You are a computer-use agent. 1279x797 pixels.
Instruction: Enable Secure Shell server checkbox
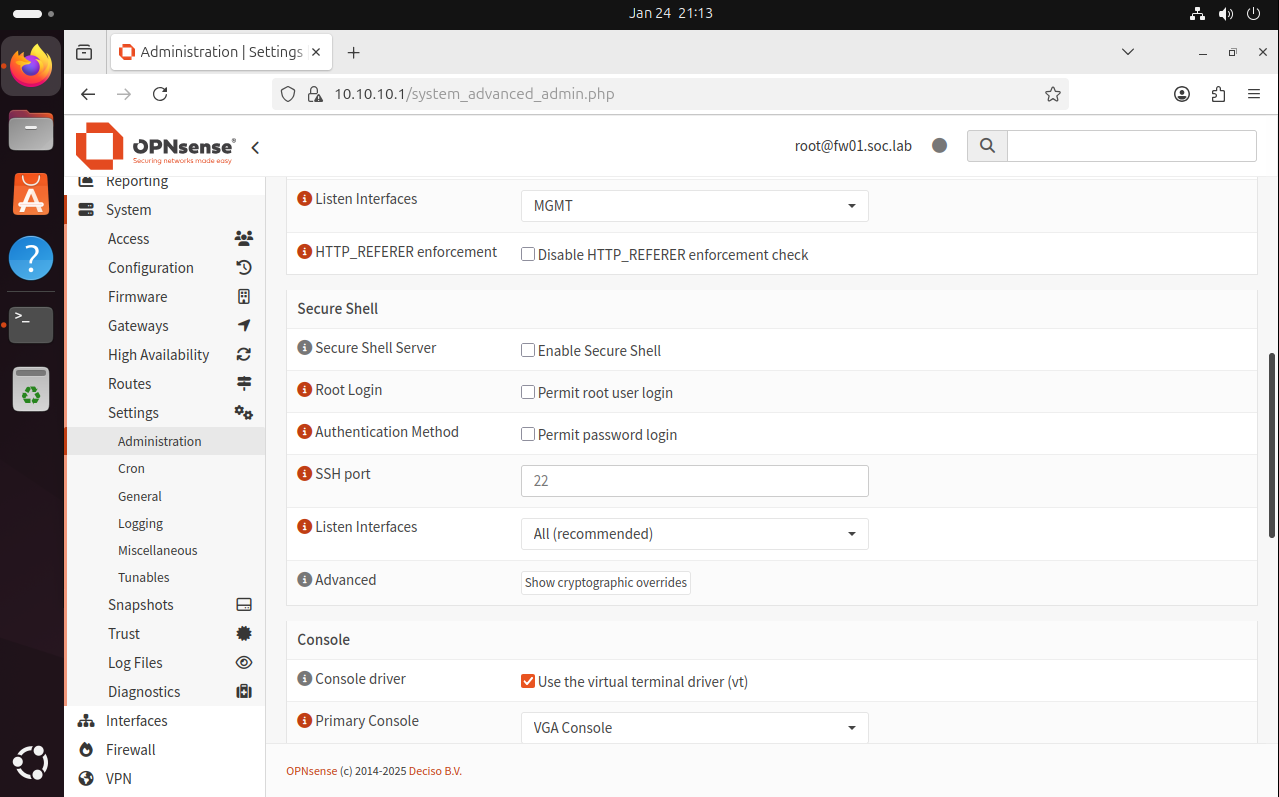(528, 350)
